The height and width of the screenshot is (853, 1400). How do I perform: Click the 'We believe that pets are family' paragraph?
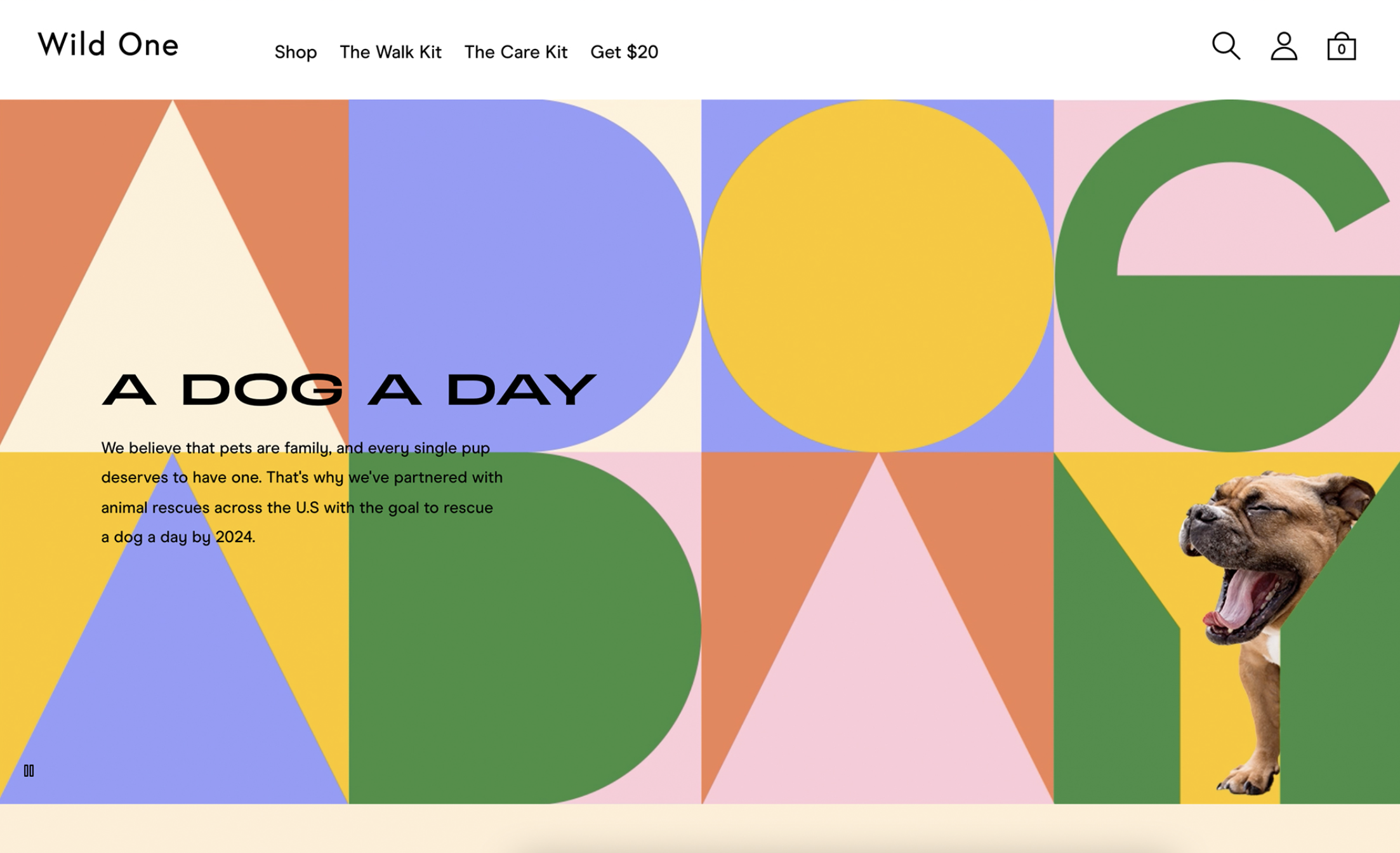click(x=302, y=493)
